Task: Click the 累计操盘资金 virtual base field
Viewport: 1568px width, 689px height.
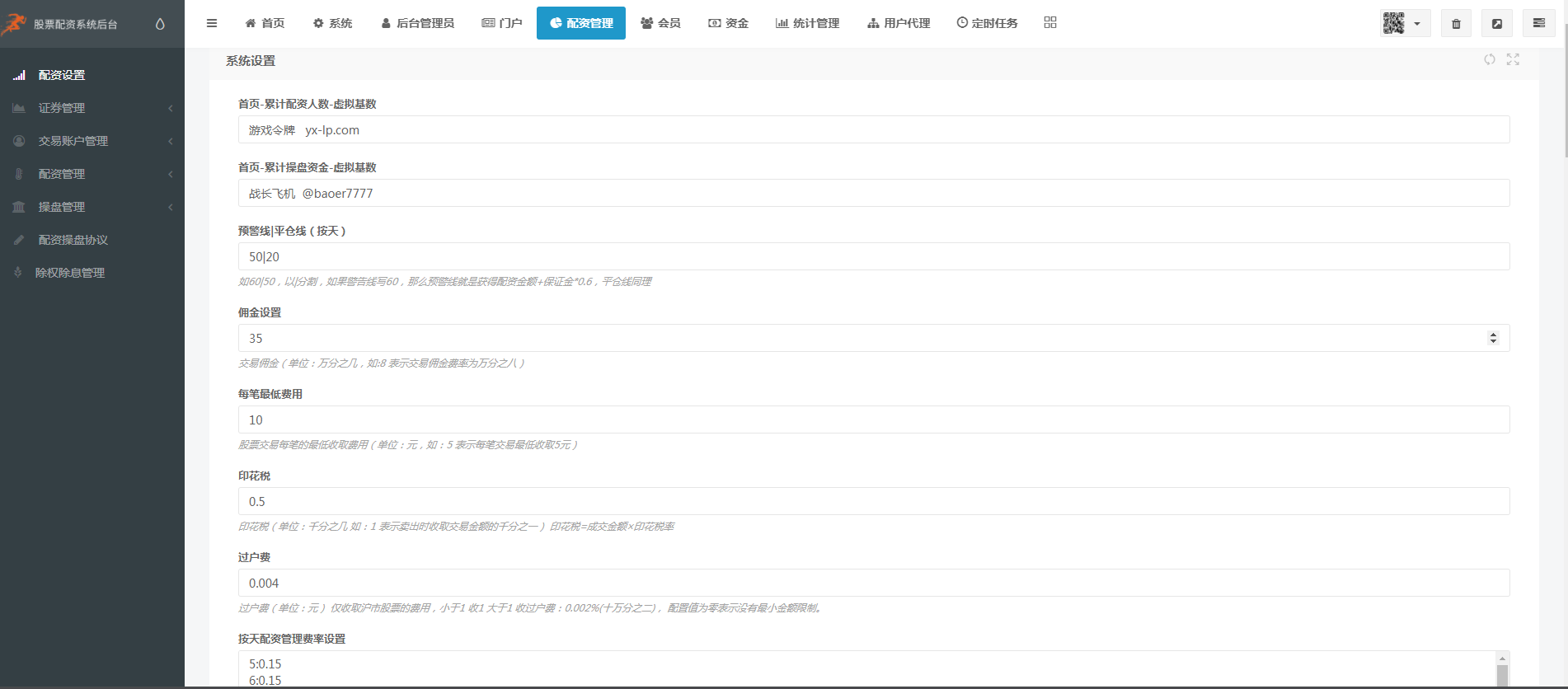Action: point(874,193)
